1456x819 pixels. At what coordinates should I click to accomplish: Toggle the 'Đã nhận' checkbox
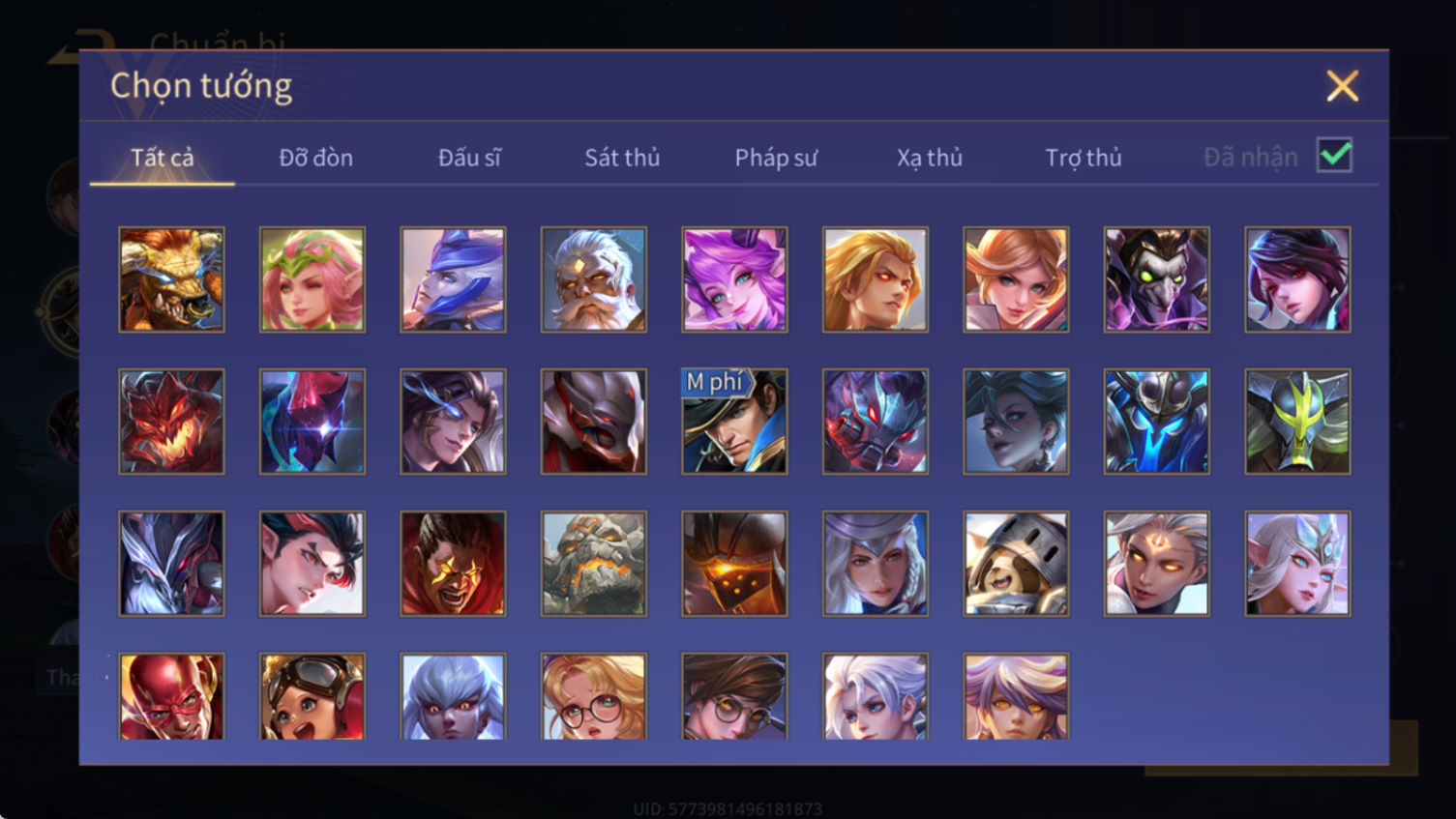pyautogui.click(x=1334, y=155)
